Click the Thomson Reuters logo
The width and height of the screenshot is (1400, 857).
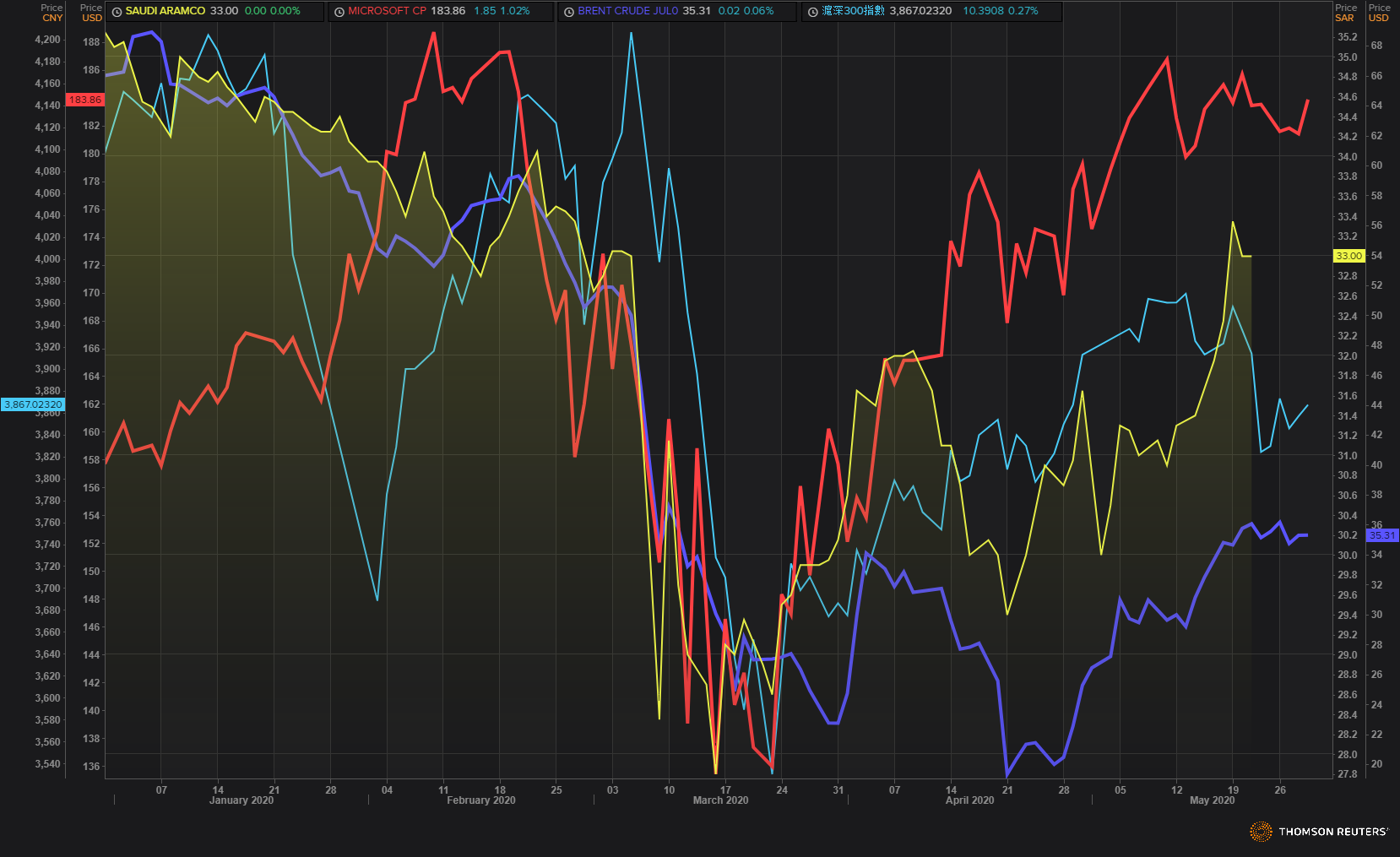point(1319,832)
